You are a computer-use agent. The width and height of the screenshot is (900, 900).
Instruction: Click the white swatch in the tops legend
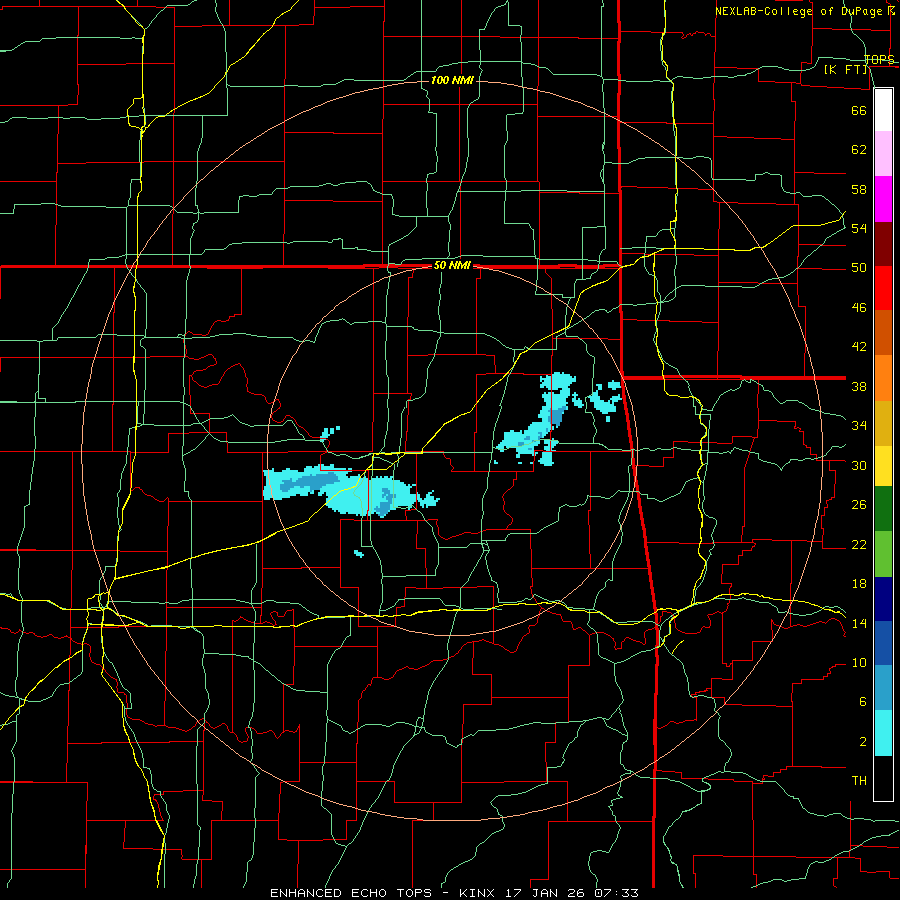click(883, 110)
